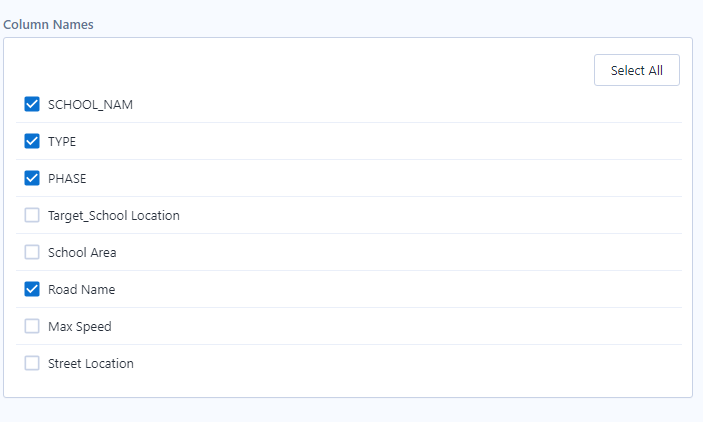Deselect the Road Name checkbox
Screen dimensions: 703x422
32,289
